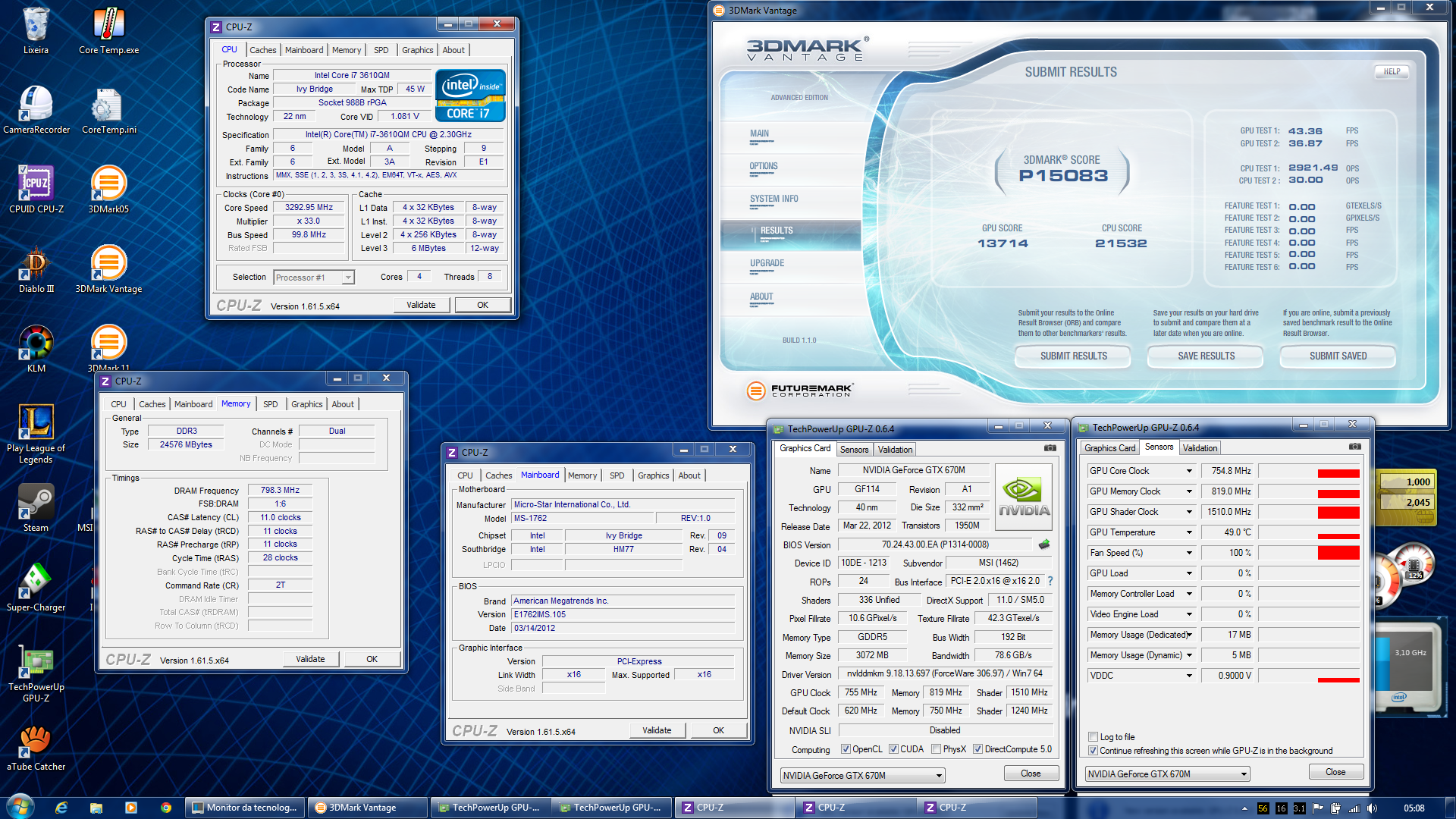The height and width of the screenshot is (819, 1456).
Task: Toggle CUDA checkbox in GPU-Z
Action: point(894,749)
